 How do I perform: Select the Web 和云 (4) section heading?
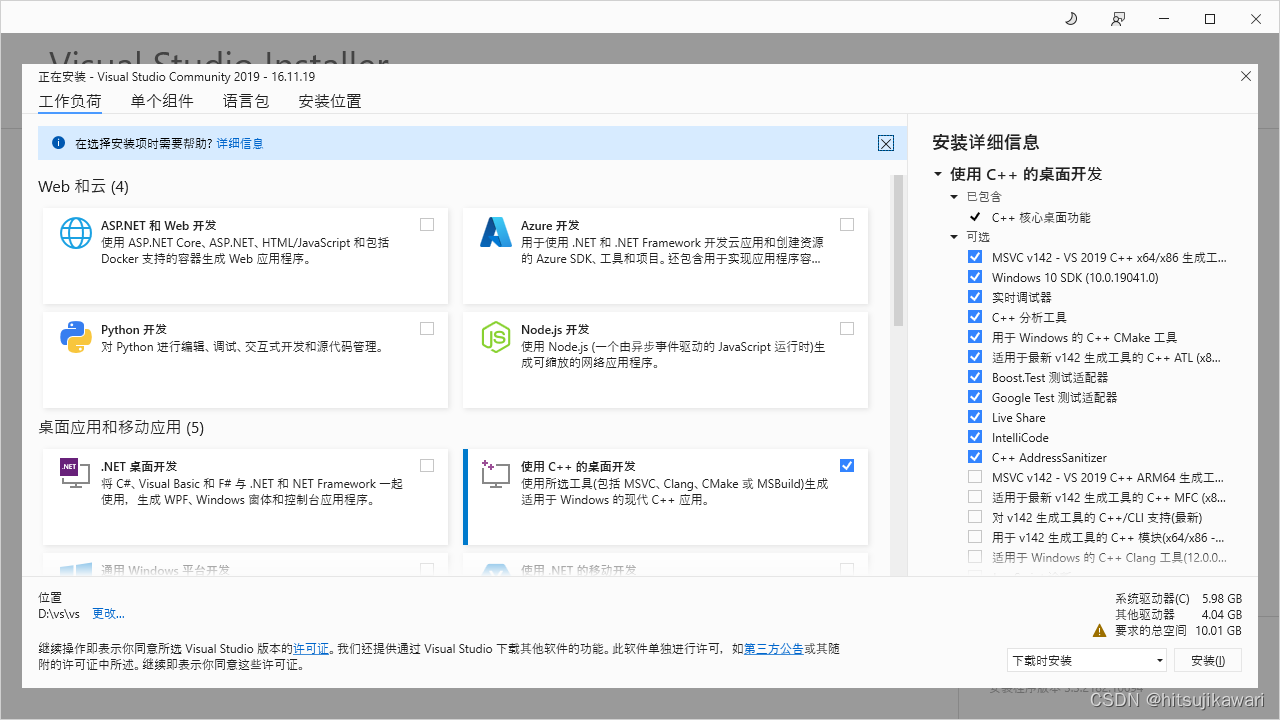click(83, 187)
